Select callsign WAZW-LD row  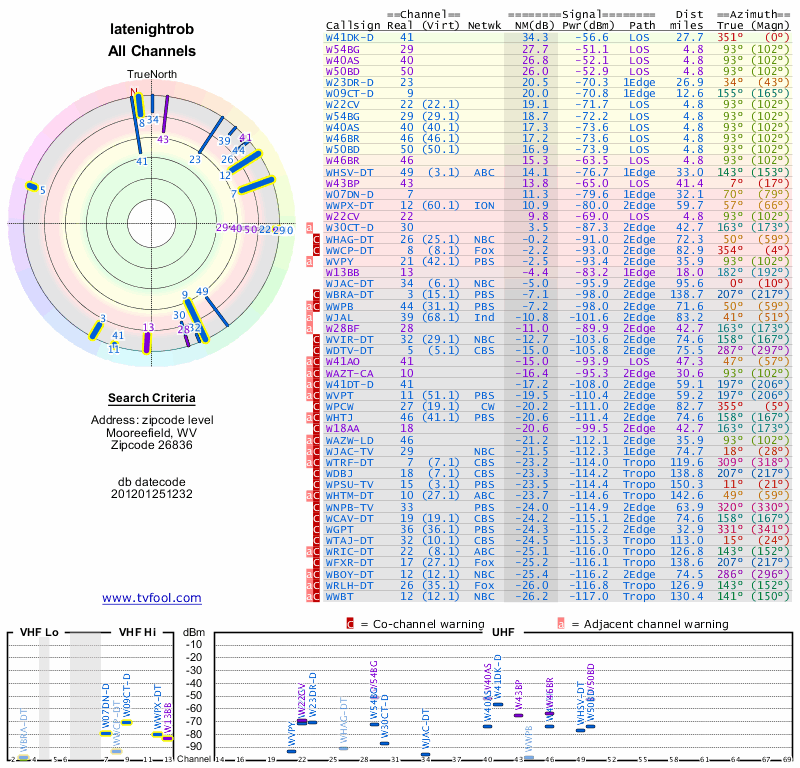[x=558, y=440]
